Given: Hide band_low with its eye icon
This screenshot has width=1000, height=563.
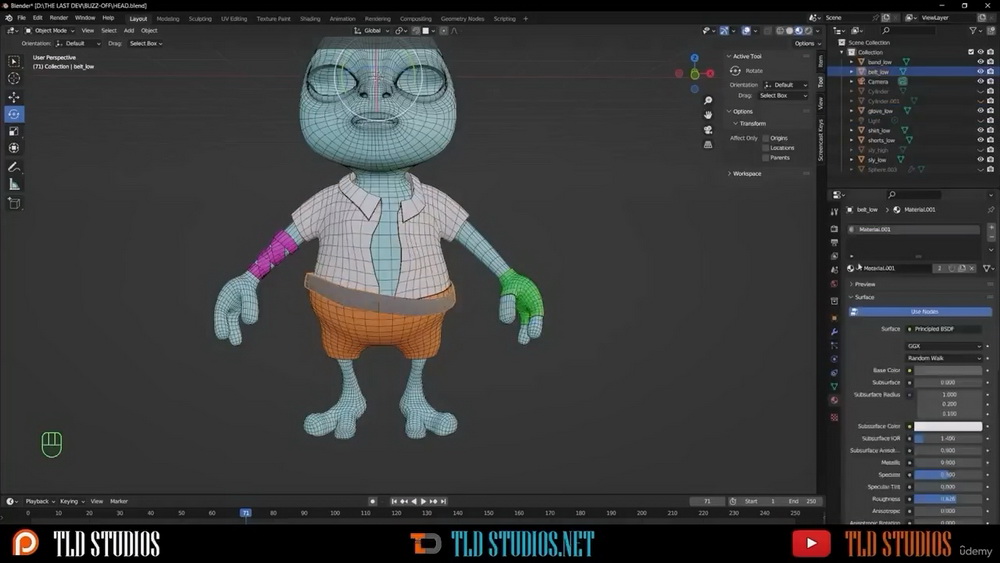Looking at the screenshot, I should pos(980,62).
